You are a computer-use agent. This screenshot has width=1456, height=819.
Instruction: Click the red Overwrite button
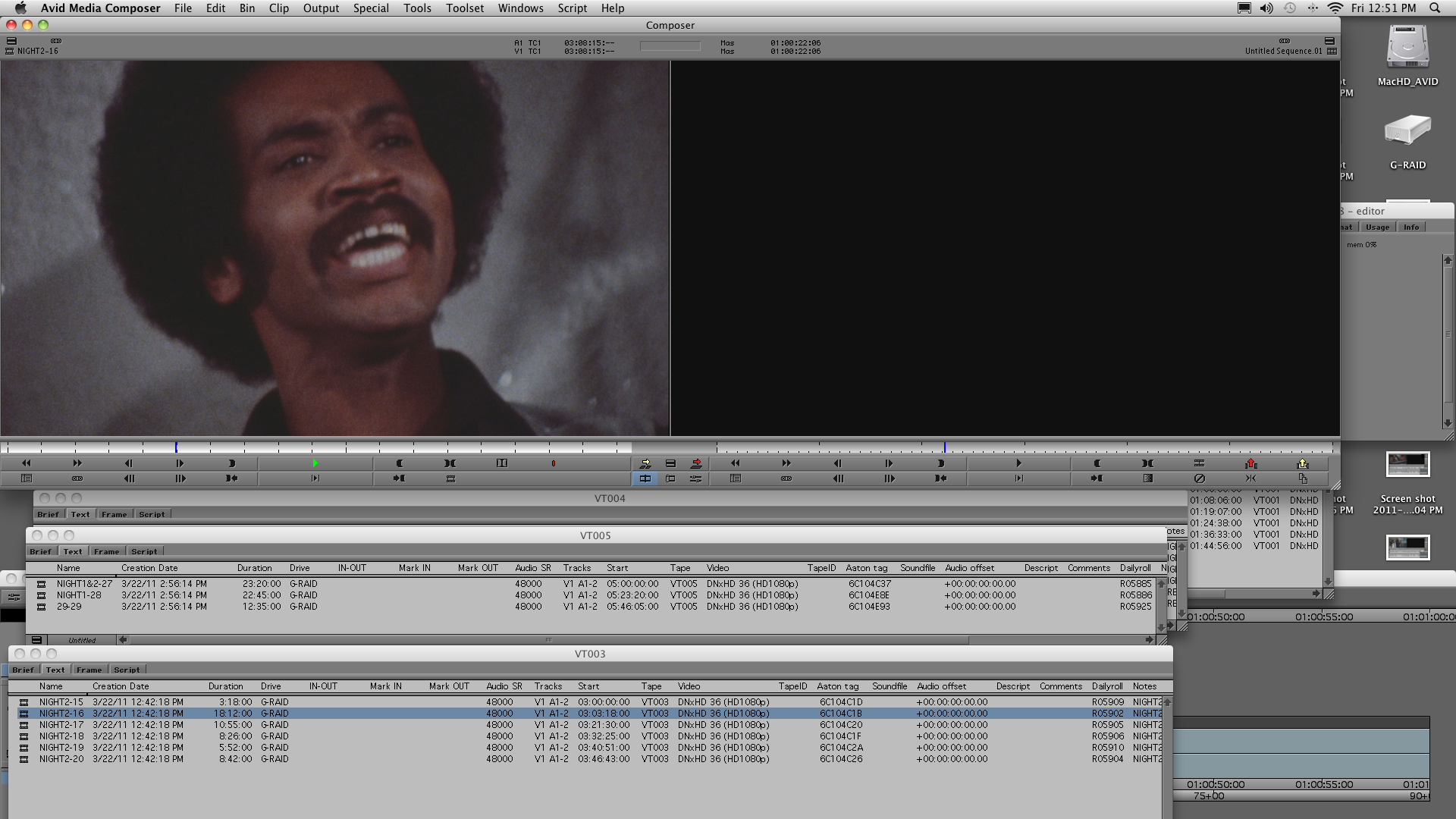point(696,463)
